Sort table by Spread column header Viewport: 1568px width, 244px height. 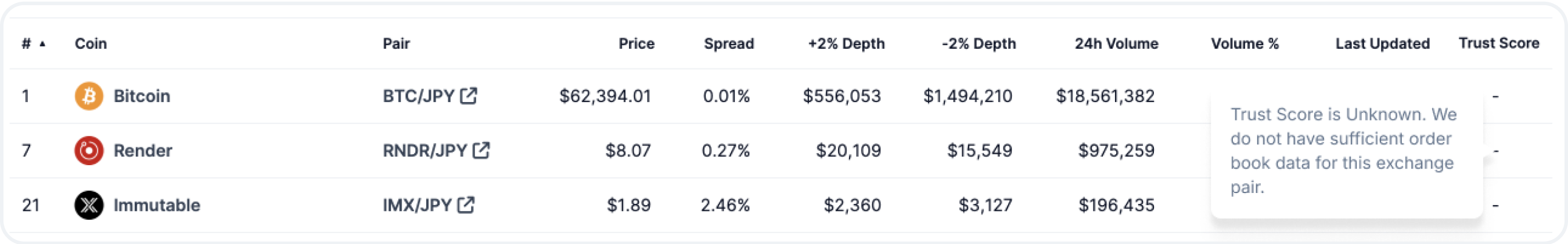pyautogui.click(x=729, y=43)
